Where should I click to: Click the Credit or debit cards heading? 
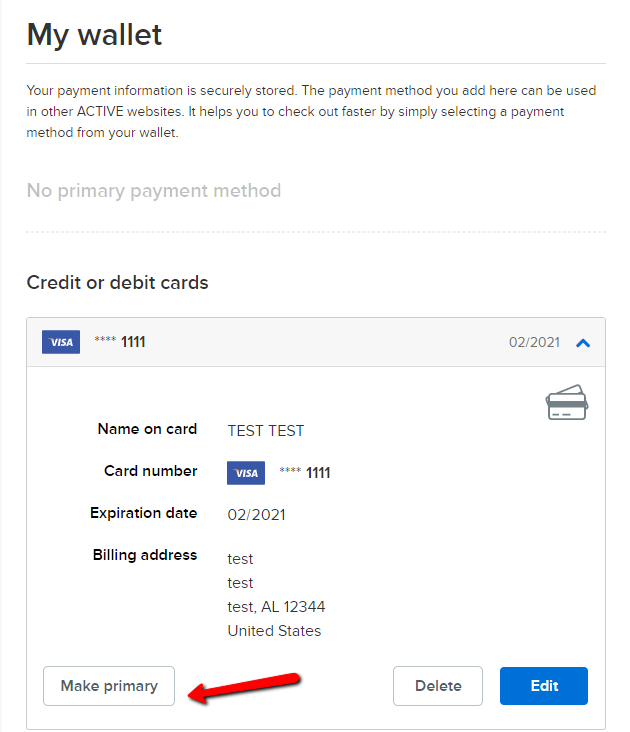tap(117, 283)
